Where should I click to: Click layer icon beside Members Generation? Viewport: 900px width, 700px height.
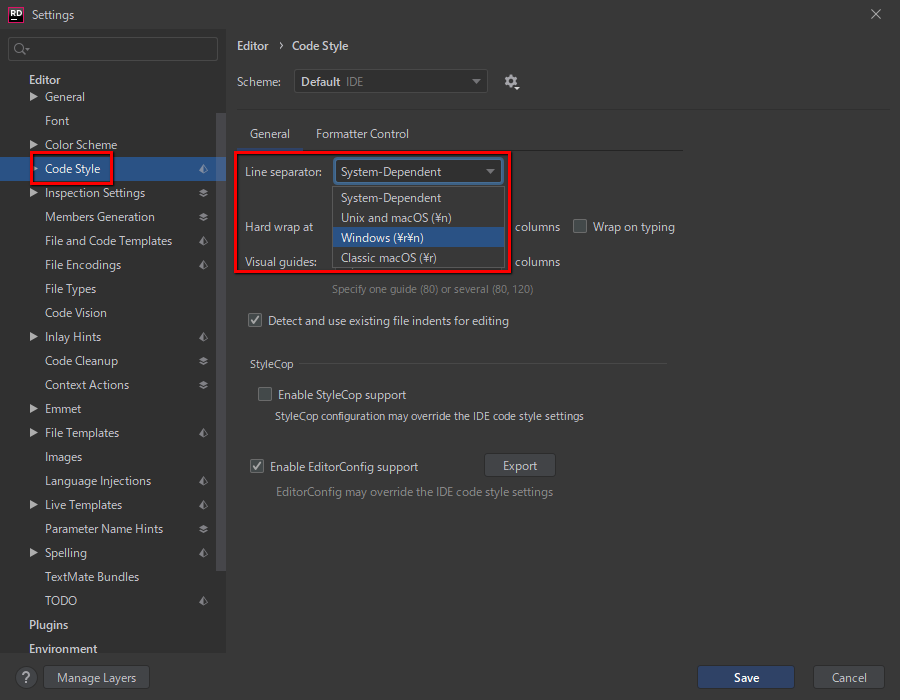point(203,217)
